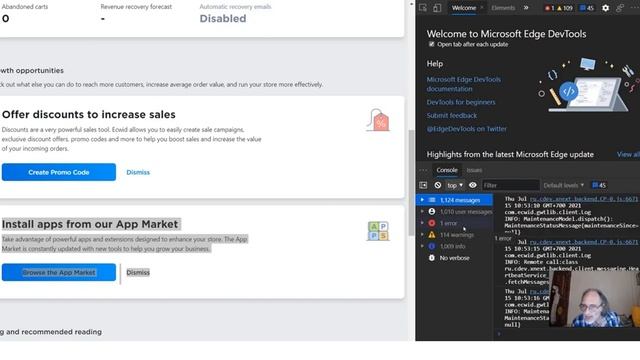The width and height of the screenshot is (640, 360).
Task: Toggle device emulation icon in DevTools
Action: click(x=437, y=8)
